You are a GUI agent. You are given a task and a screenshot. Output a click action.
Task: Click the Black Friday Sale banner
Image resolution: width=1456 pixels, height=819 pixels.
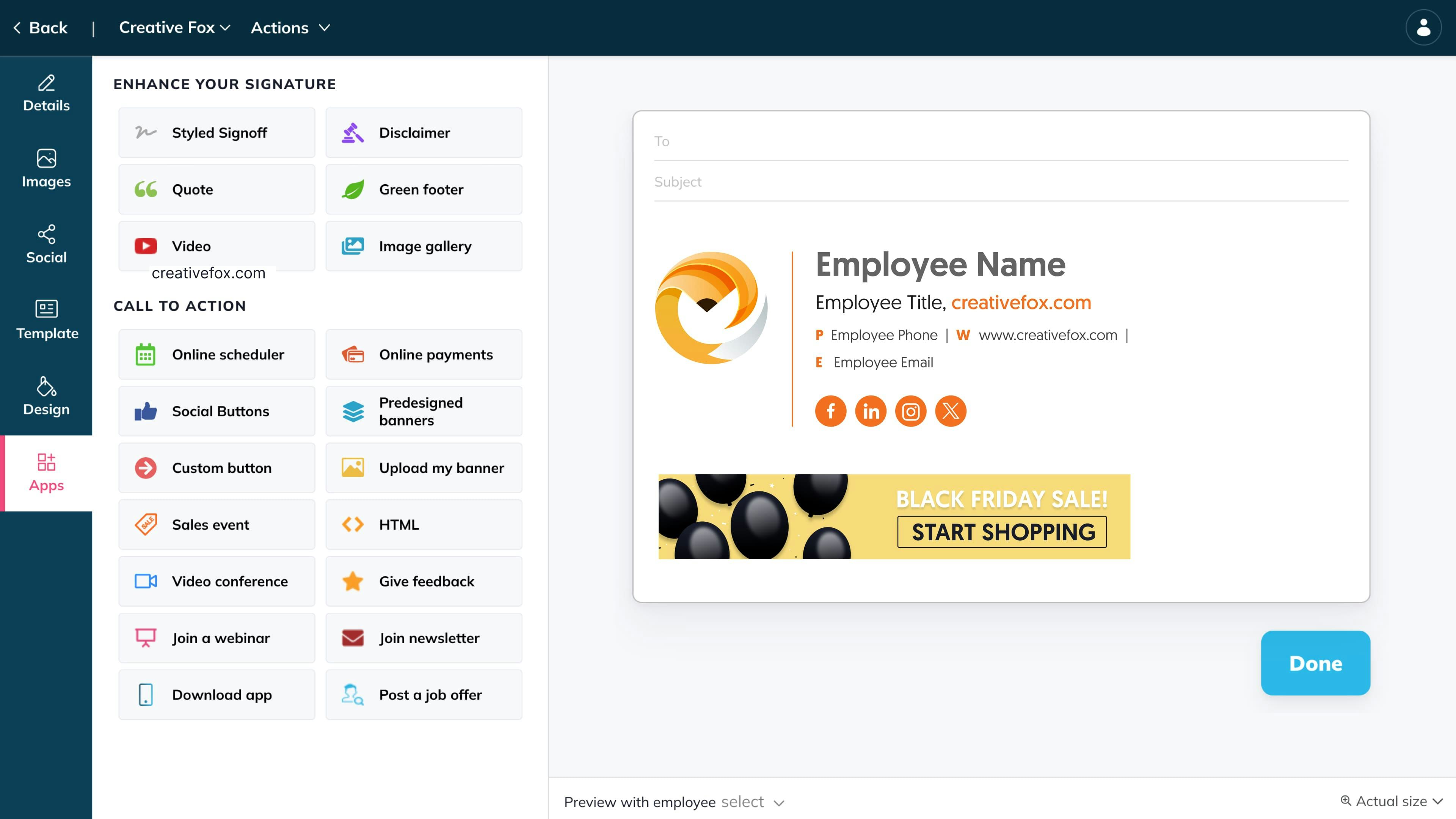pos(894,516)
